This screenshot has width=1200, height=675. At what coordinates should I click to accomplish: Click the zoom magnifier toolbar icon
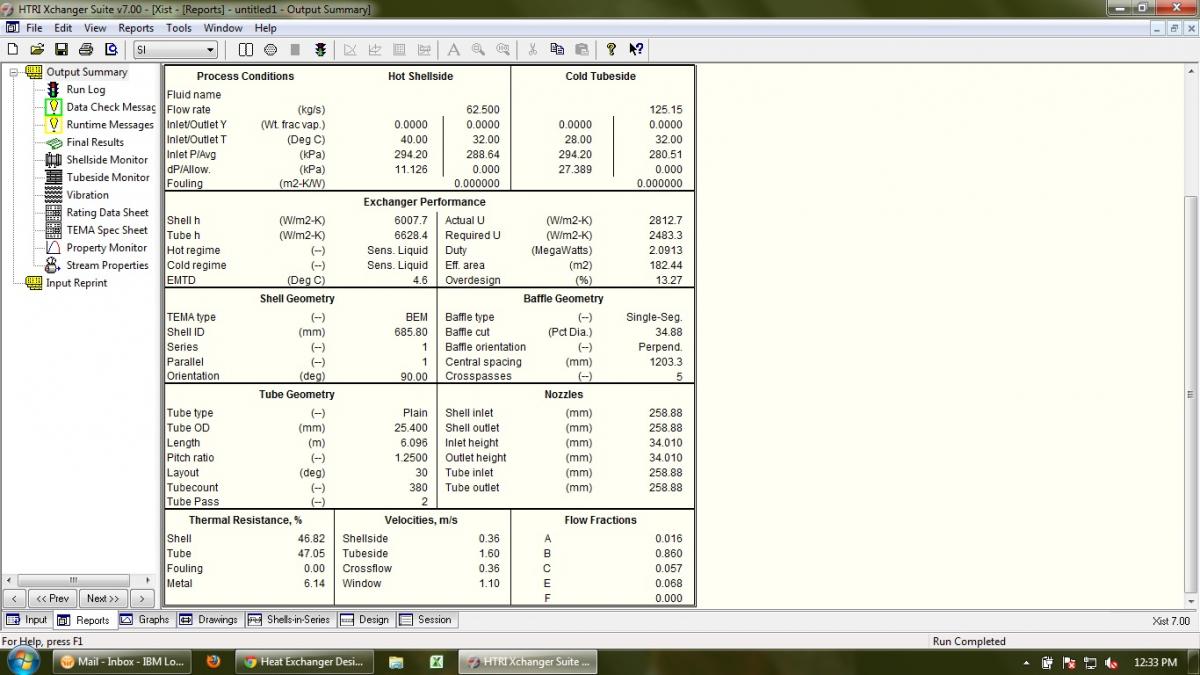pos(478,49)
